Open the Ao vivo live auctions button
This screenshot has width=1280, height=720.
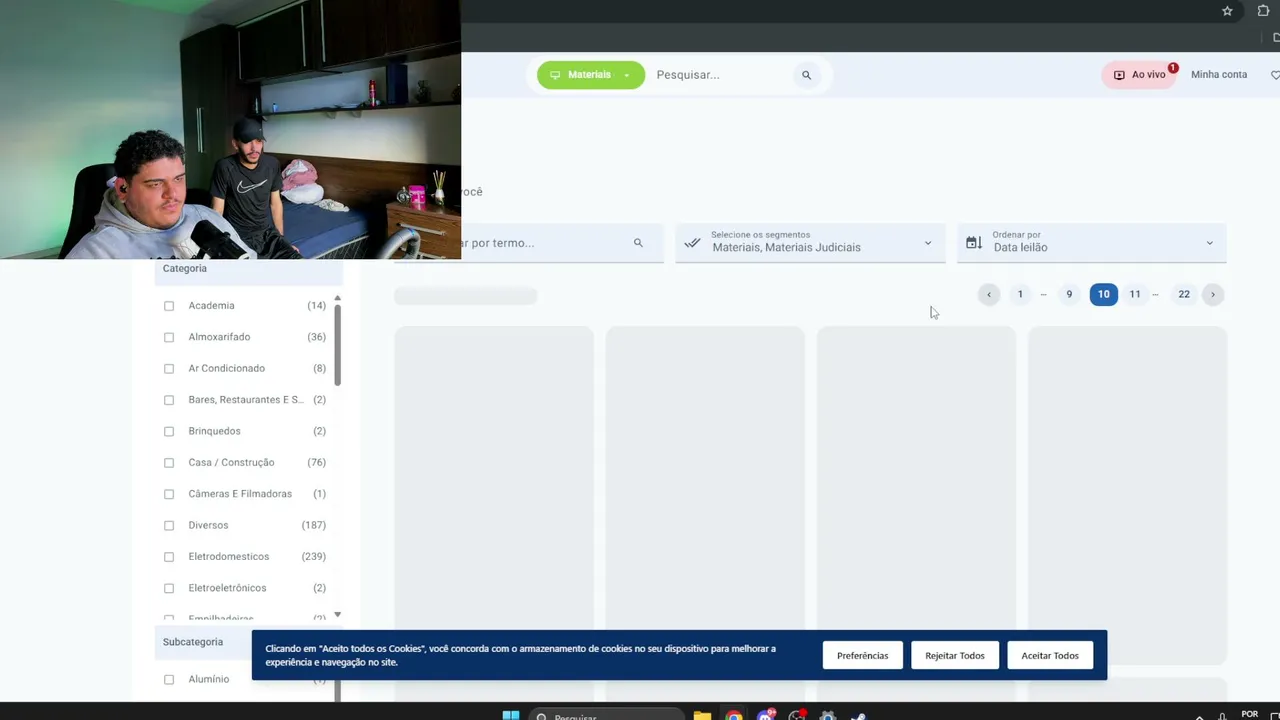pyautogui.click(x=1140, y=75)
